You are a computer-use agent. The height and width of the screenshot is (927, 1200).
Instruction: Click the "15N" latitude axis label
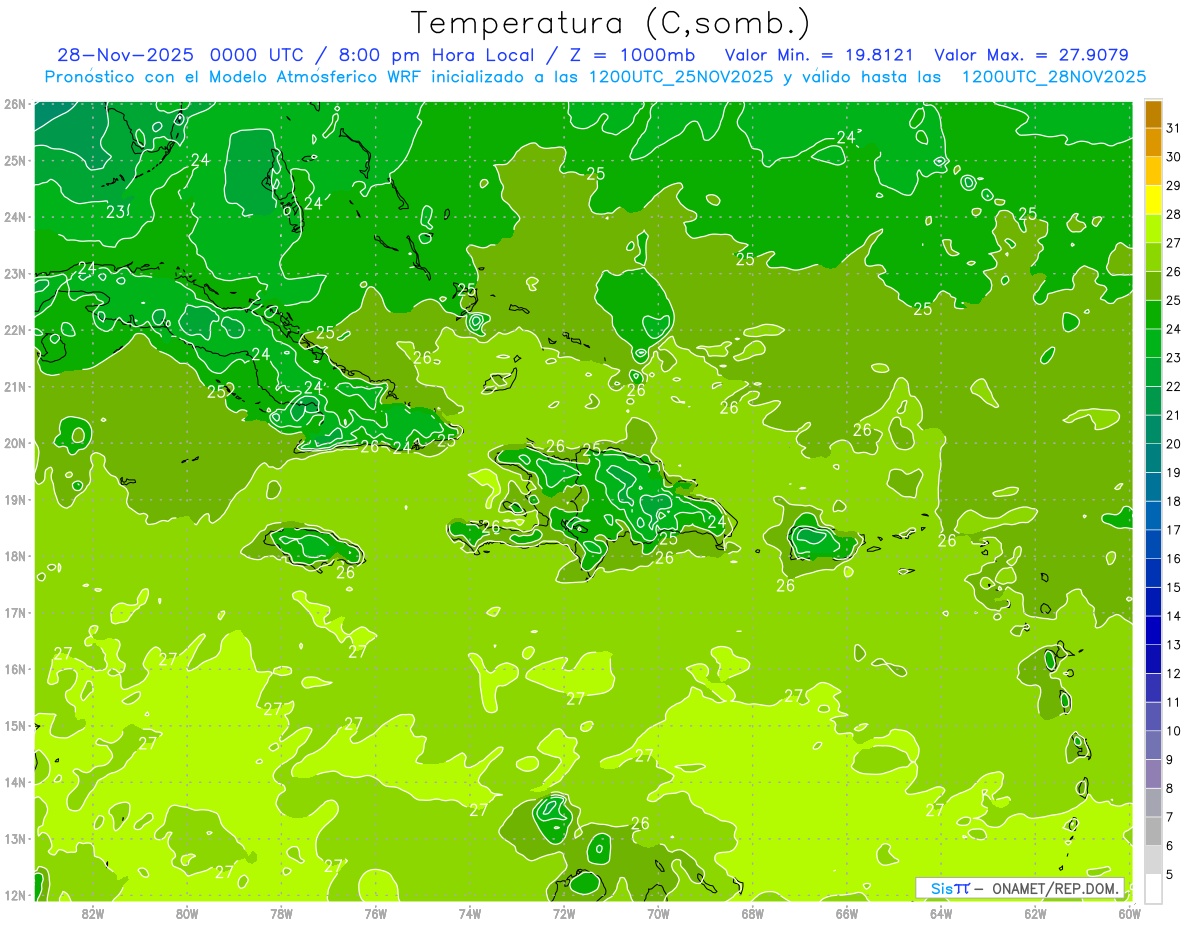(x=14, y=726)
